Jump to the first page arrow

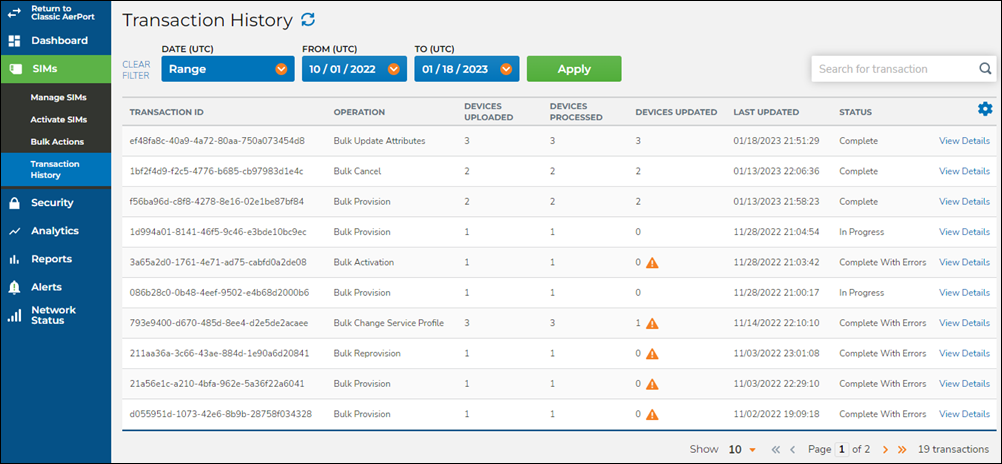(776, 449)
